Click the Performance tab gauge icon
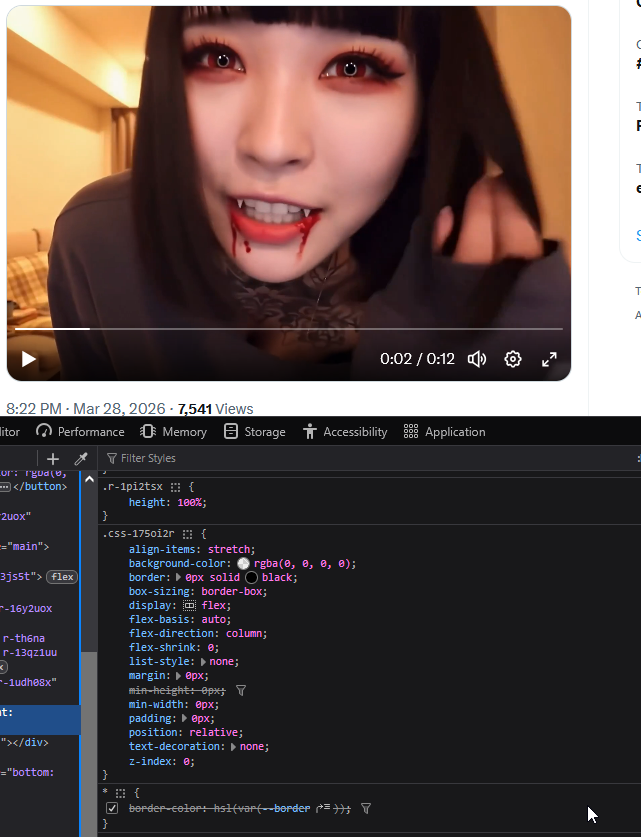This screenshot has width=641, height=837. pos(44,431)
